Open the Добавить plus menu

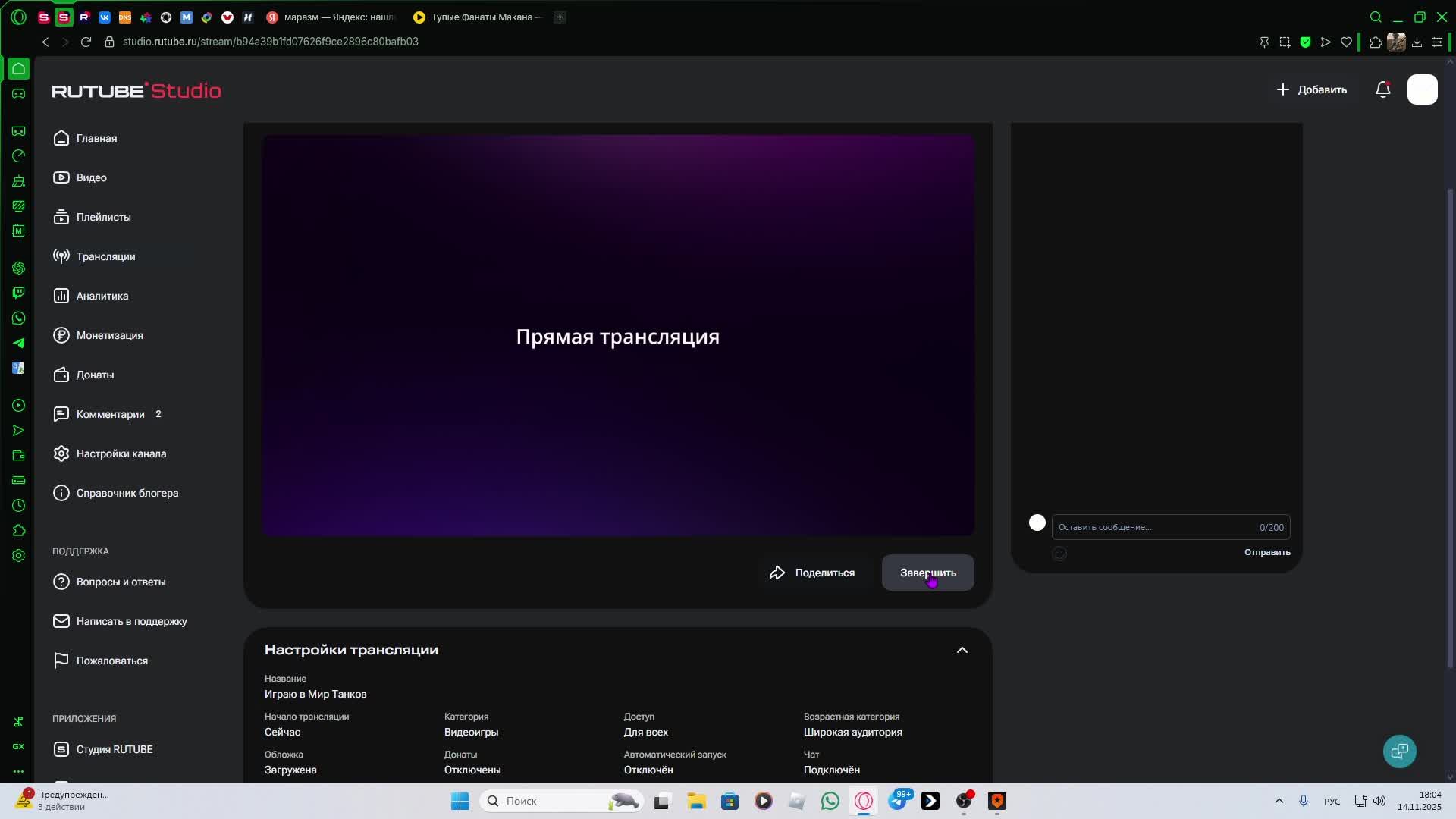pyautogui.click(x=1311, y=89)
